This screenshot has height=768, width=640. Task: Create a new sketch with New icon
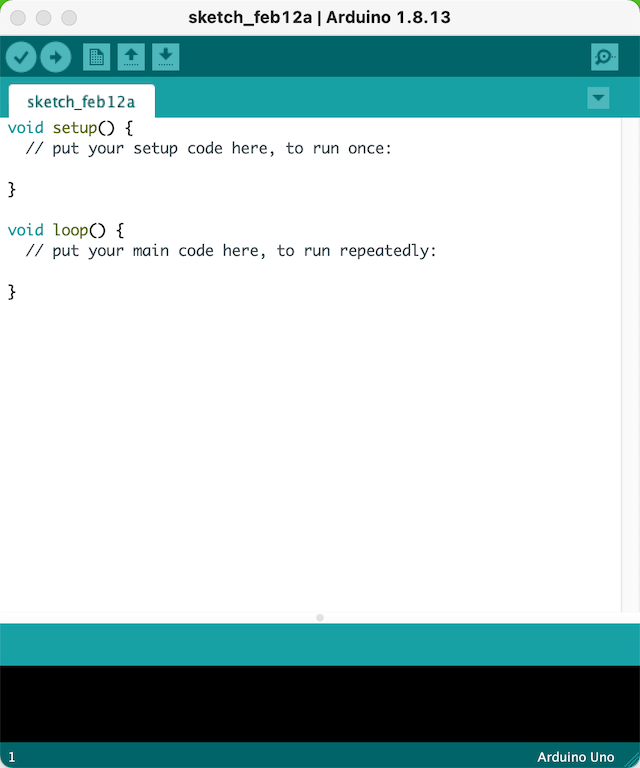96,57
